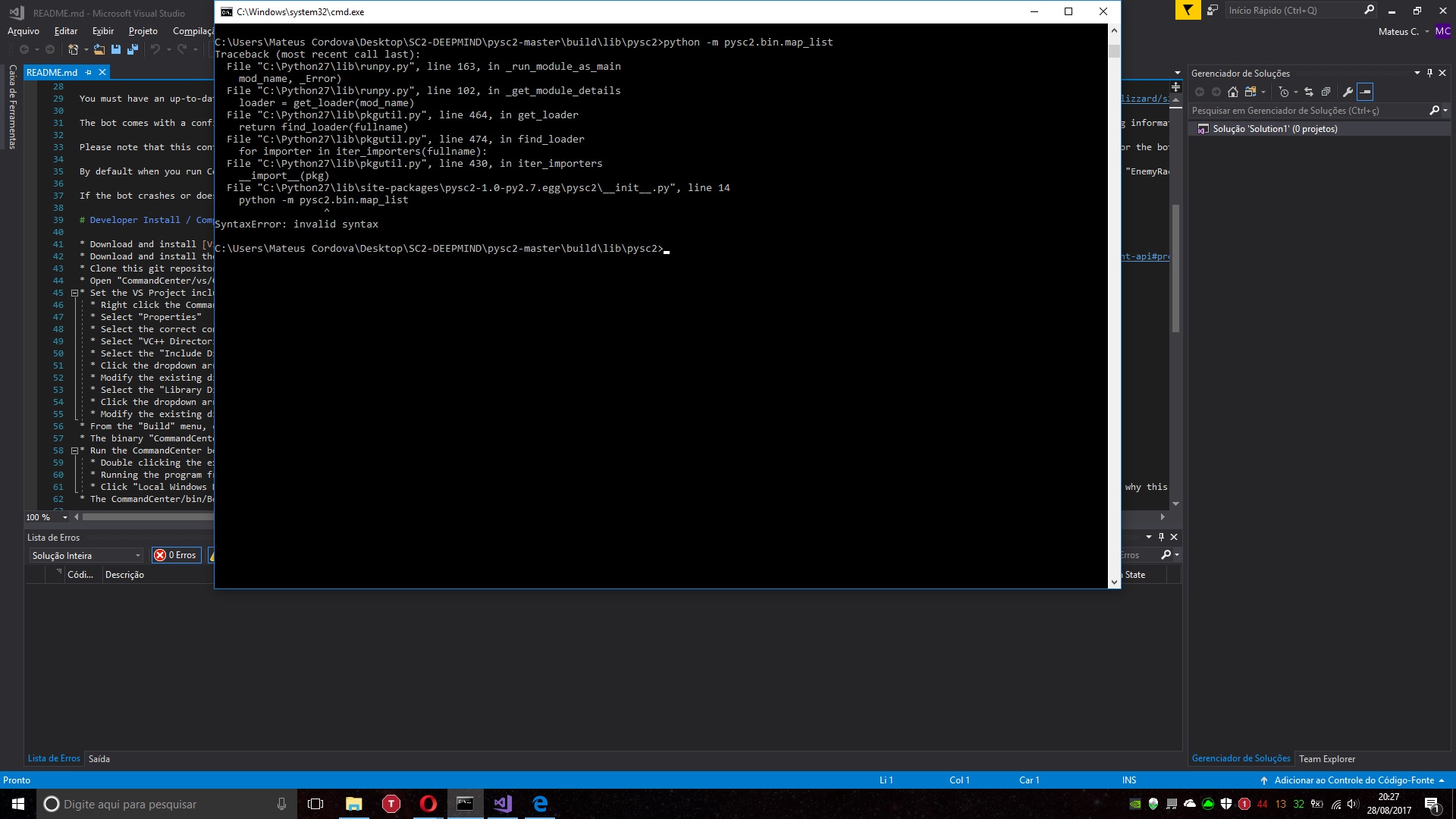The image size is (1456, 819).
Task: Select the Home icon in Gerenciador de Soluções
Action: tap(1233, 92)
